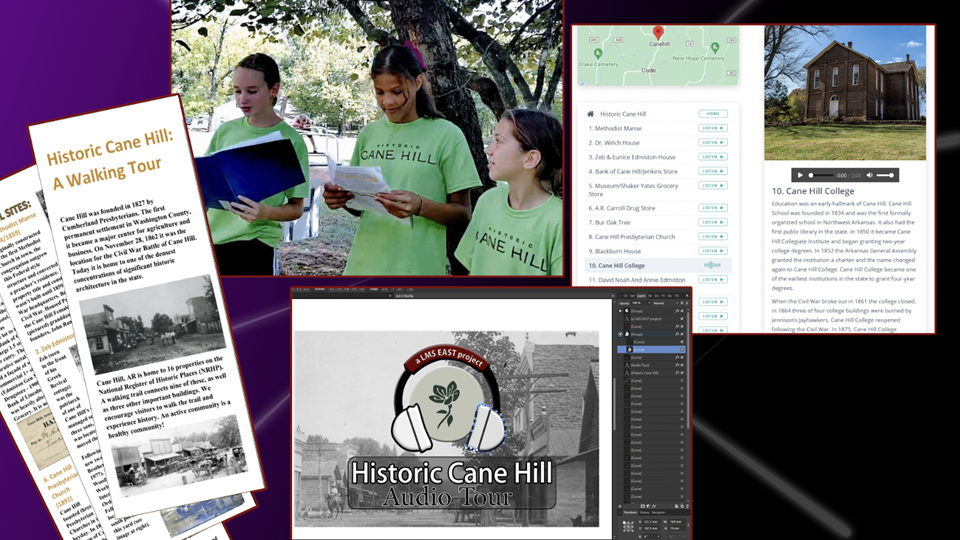Select the Historic Cane Hill text layer
The width and height of the screenshot is (960, 540).
651,373
